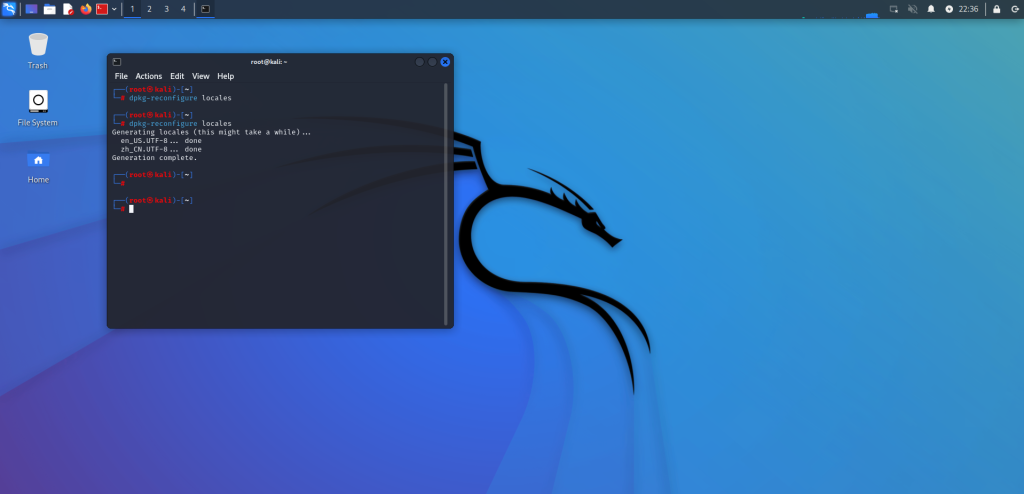This screenshot has height=494, width=1024.
Task: Click the log out icon
Action: pyautogui.click(x=1014, y=9)
